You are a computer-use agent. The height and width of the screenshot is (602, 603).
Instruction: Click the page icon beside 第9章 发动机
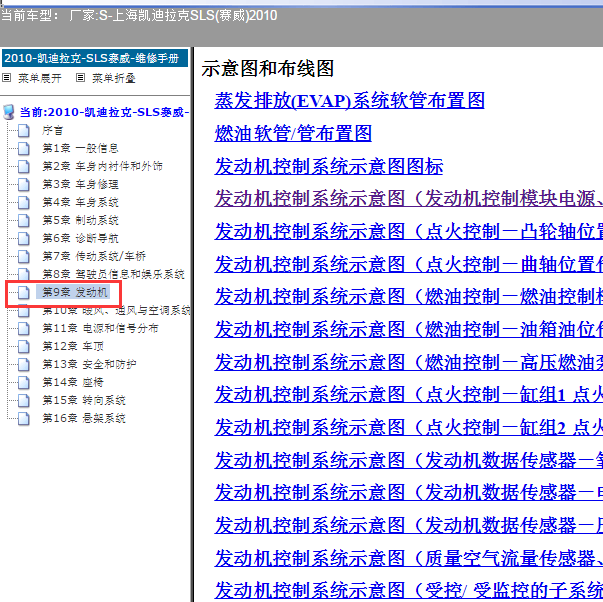23,292
